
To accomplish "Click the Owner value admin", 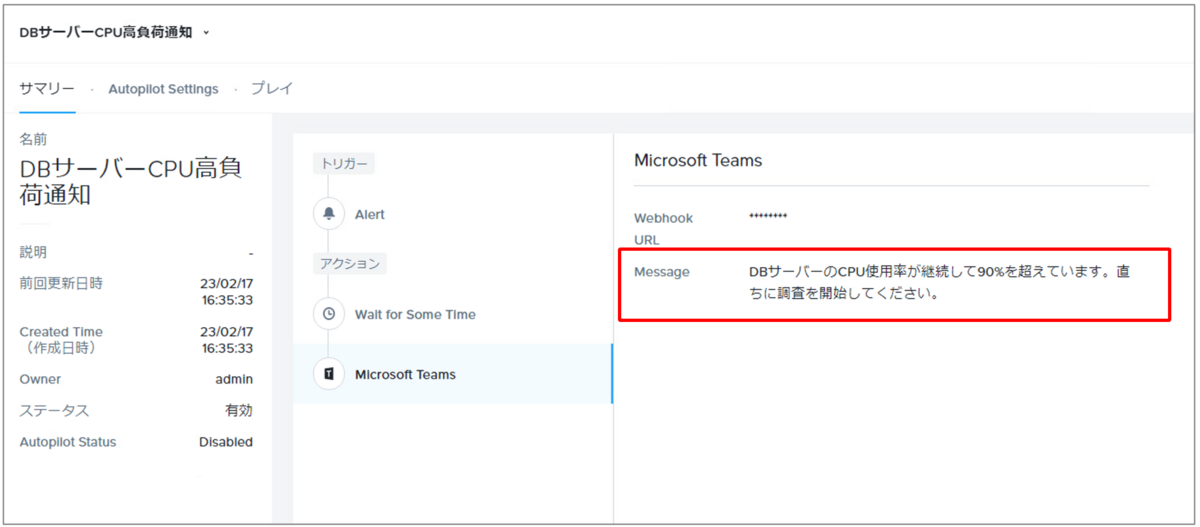I will tap(234, 379).
